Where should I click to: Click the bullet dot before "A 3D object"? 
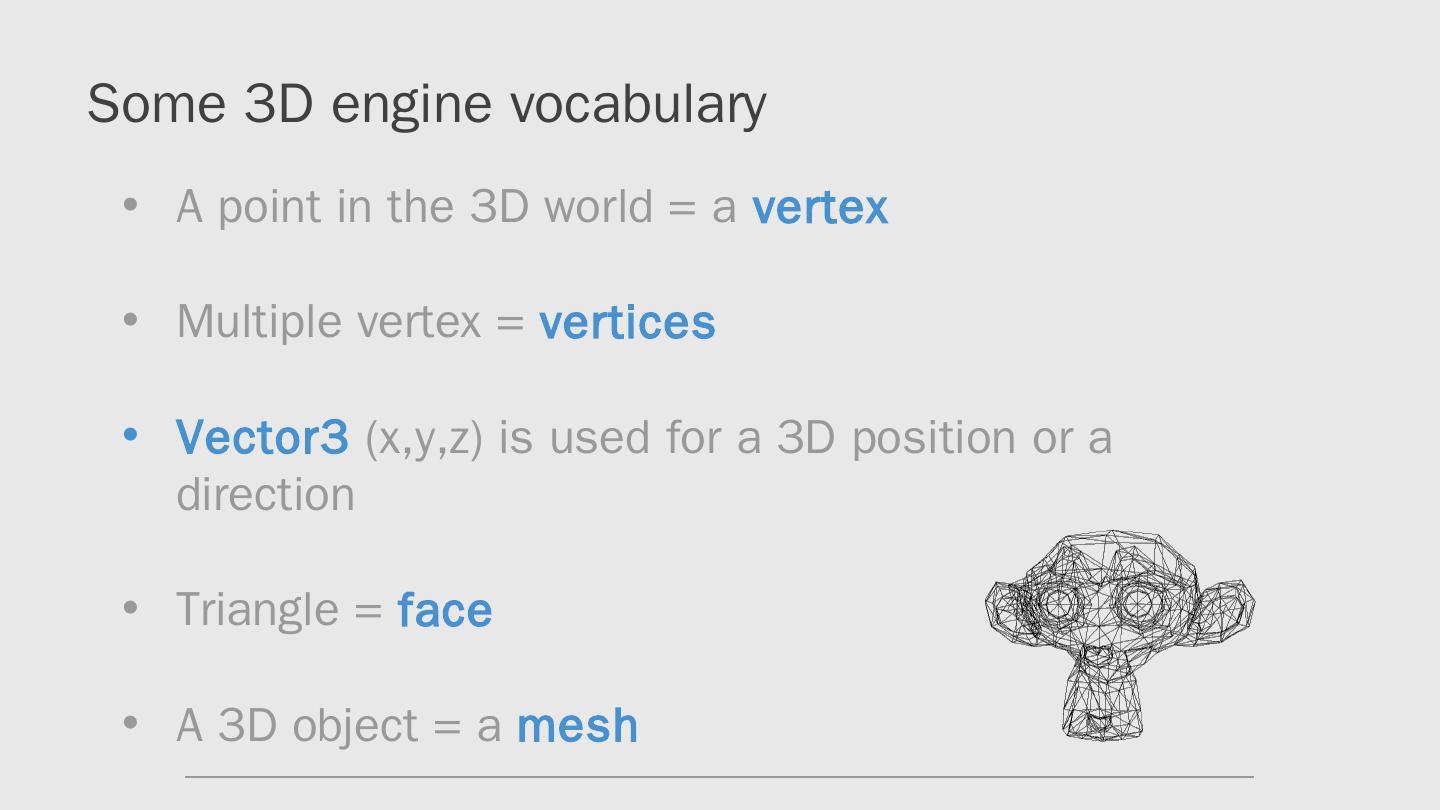130,722
